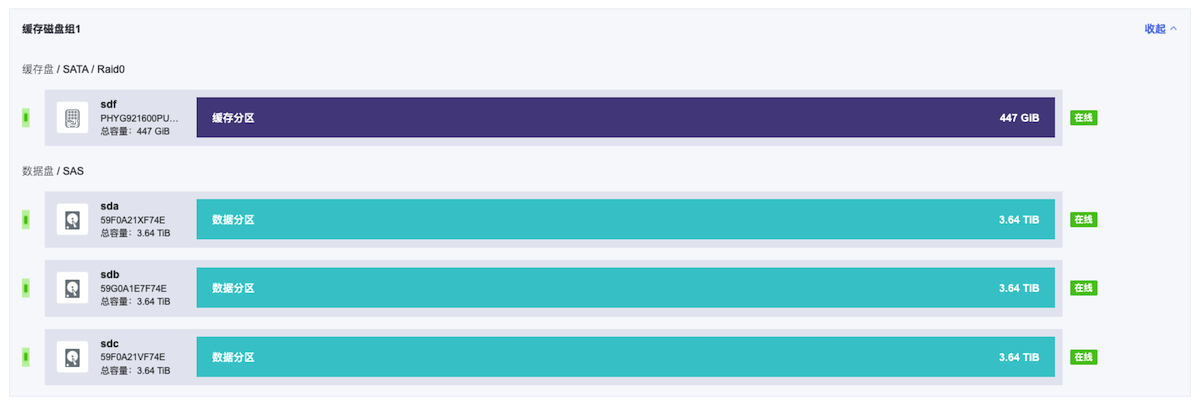The height and width of the screenshot is (402, 1200).
Task: Click the 在线 badge for sdb
Action: click(x=1084, y=288)
